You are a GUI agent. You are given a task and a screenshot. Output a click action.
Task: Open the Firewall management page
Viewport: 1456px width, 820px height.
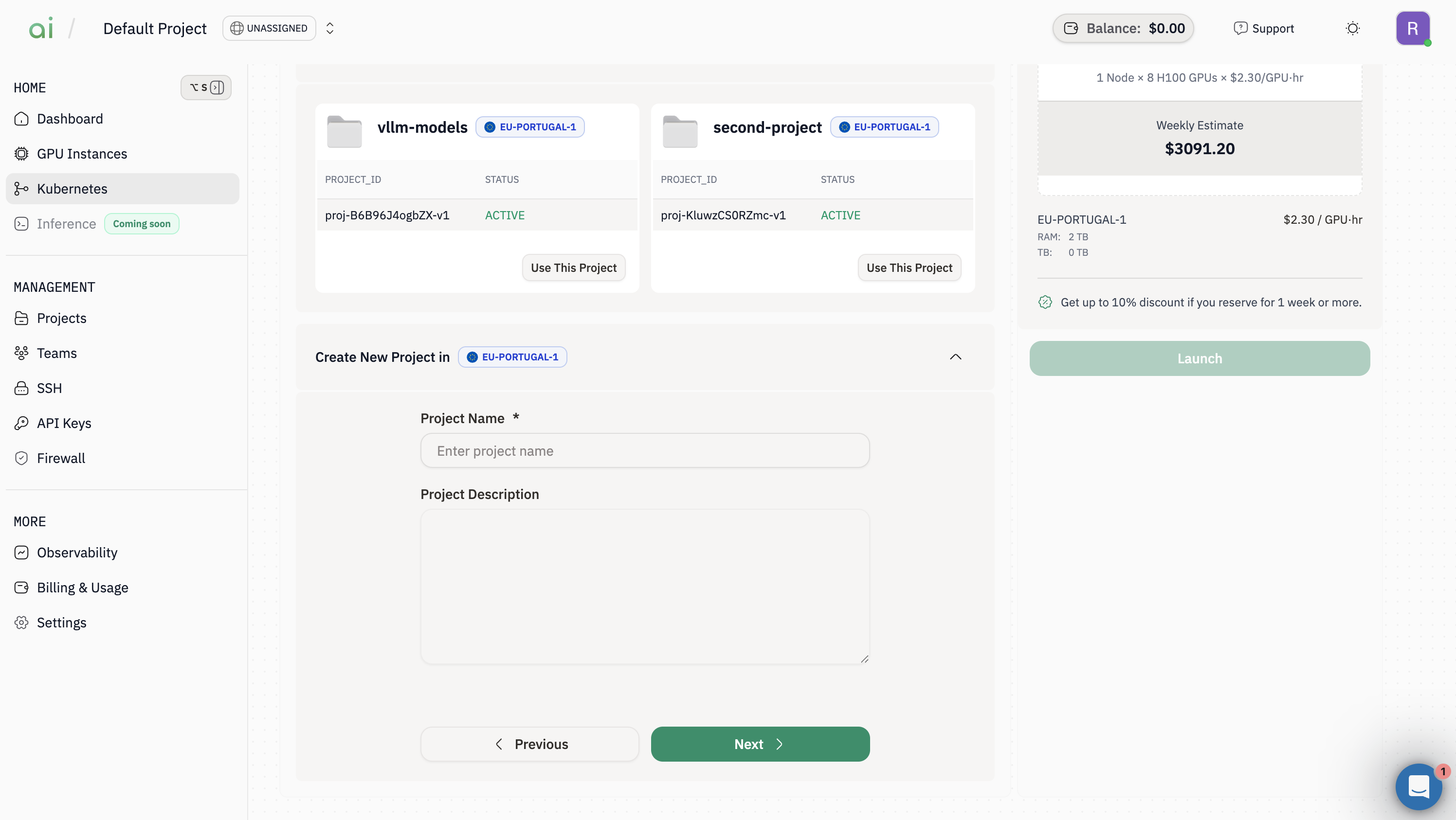click(x=61, y=458)
